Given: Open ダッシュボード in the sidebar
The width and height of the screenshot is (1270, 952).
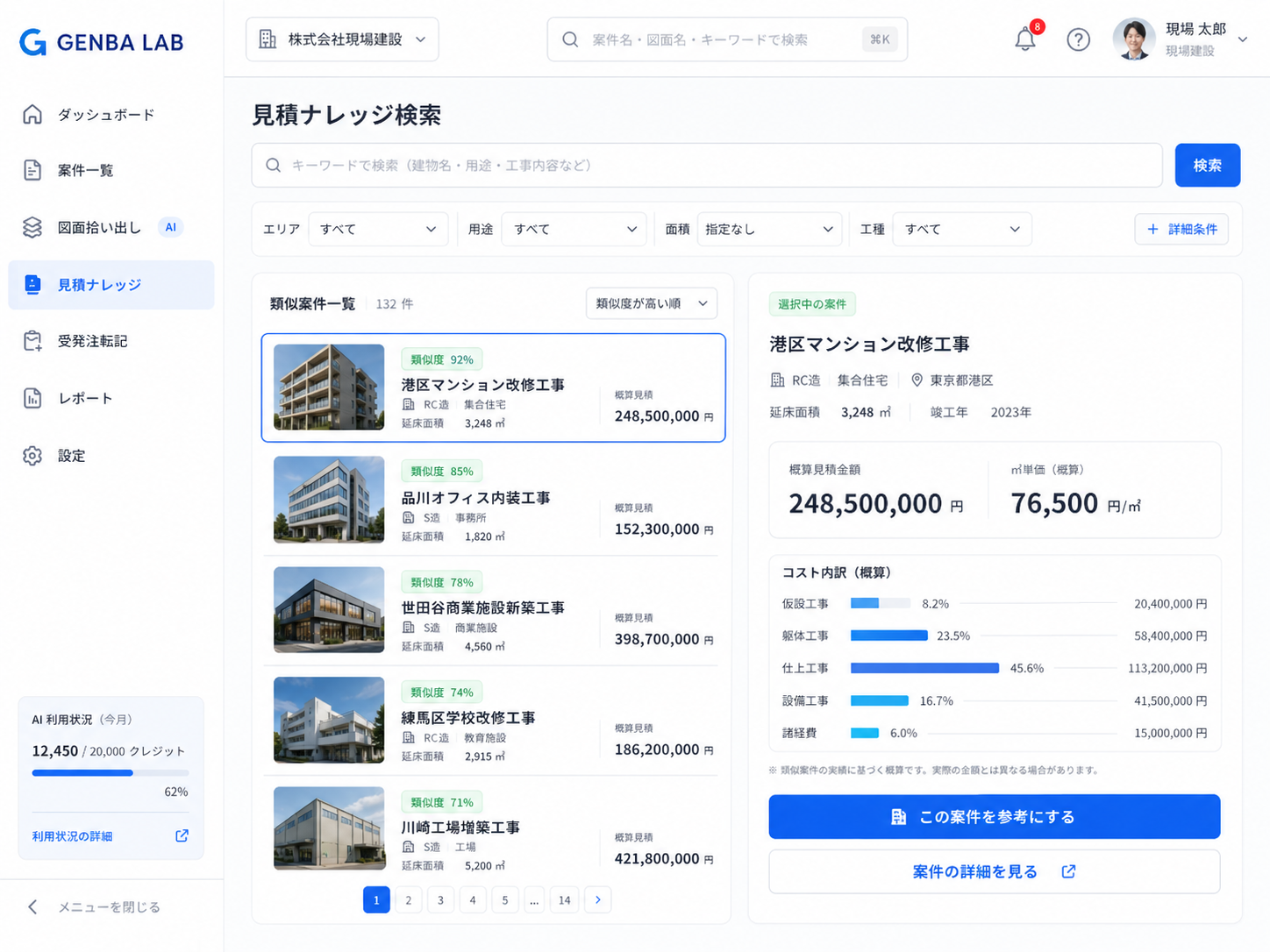Looking at the screenshot, I should tap(111, 114).
